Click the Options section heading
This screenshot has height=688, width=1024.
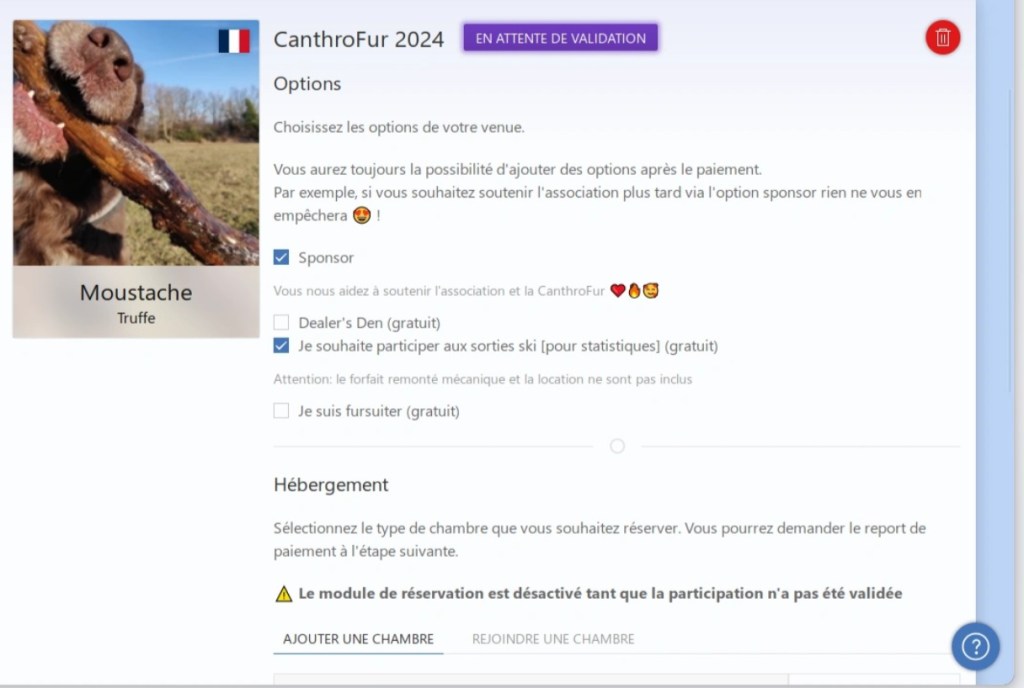click(x=307, y=84)
